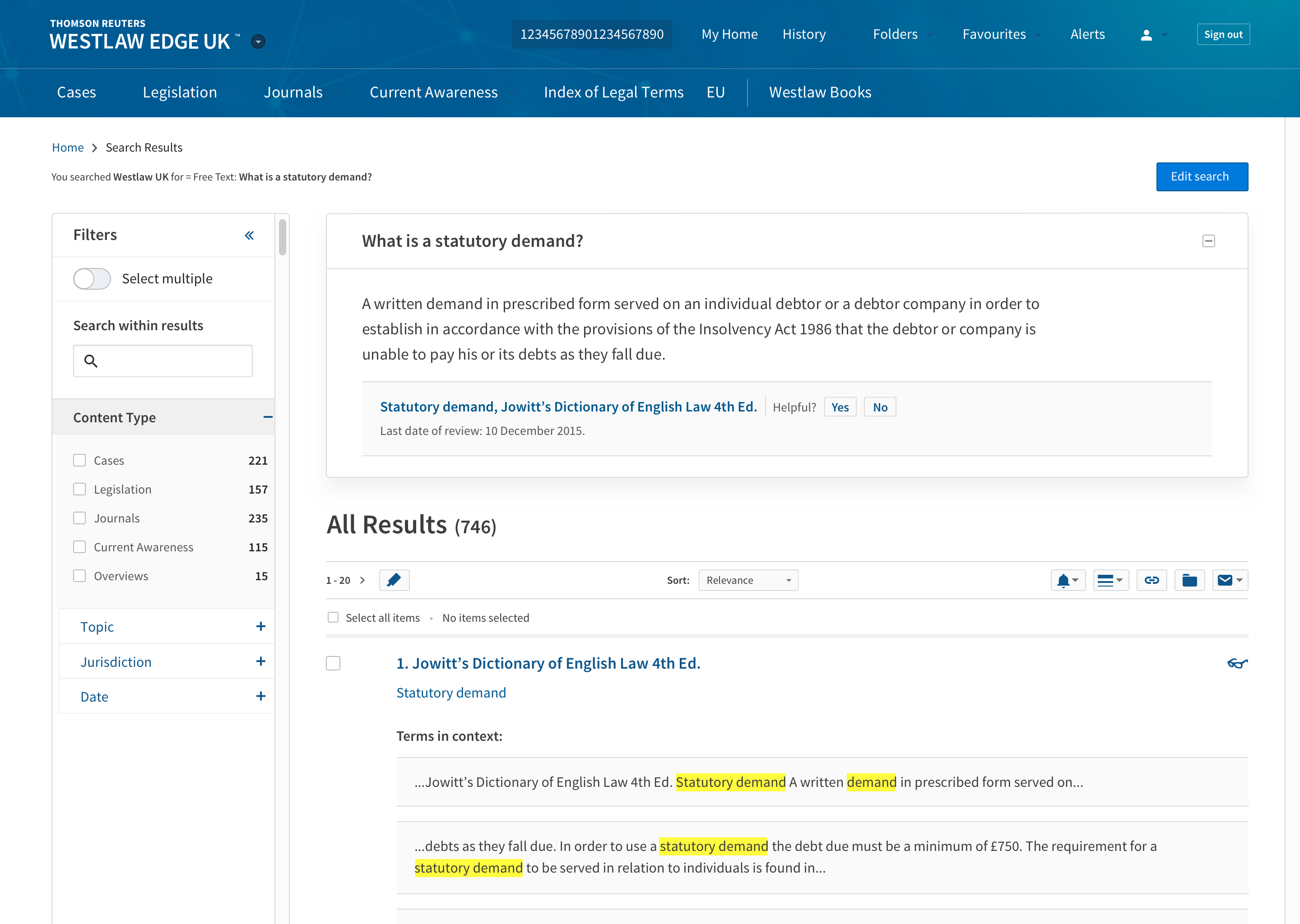
Task: Open the detail level list icon
Action: tap(1110, 580)
